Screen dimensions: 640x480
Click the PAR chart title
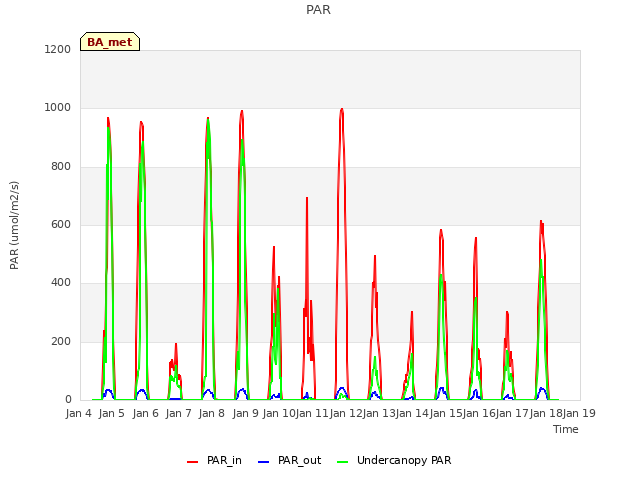point(318,9)
